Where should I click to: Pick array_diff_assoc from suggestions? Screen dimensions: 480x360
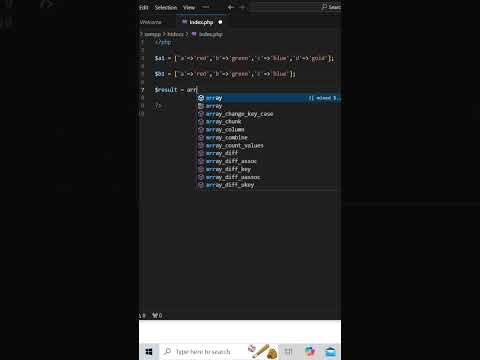[x=268, y=161]
